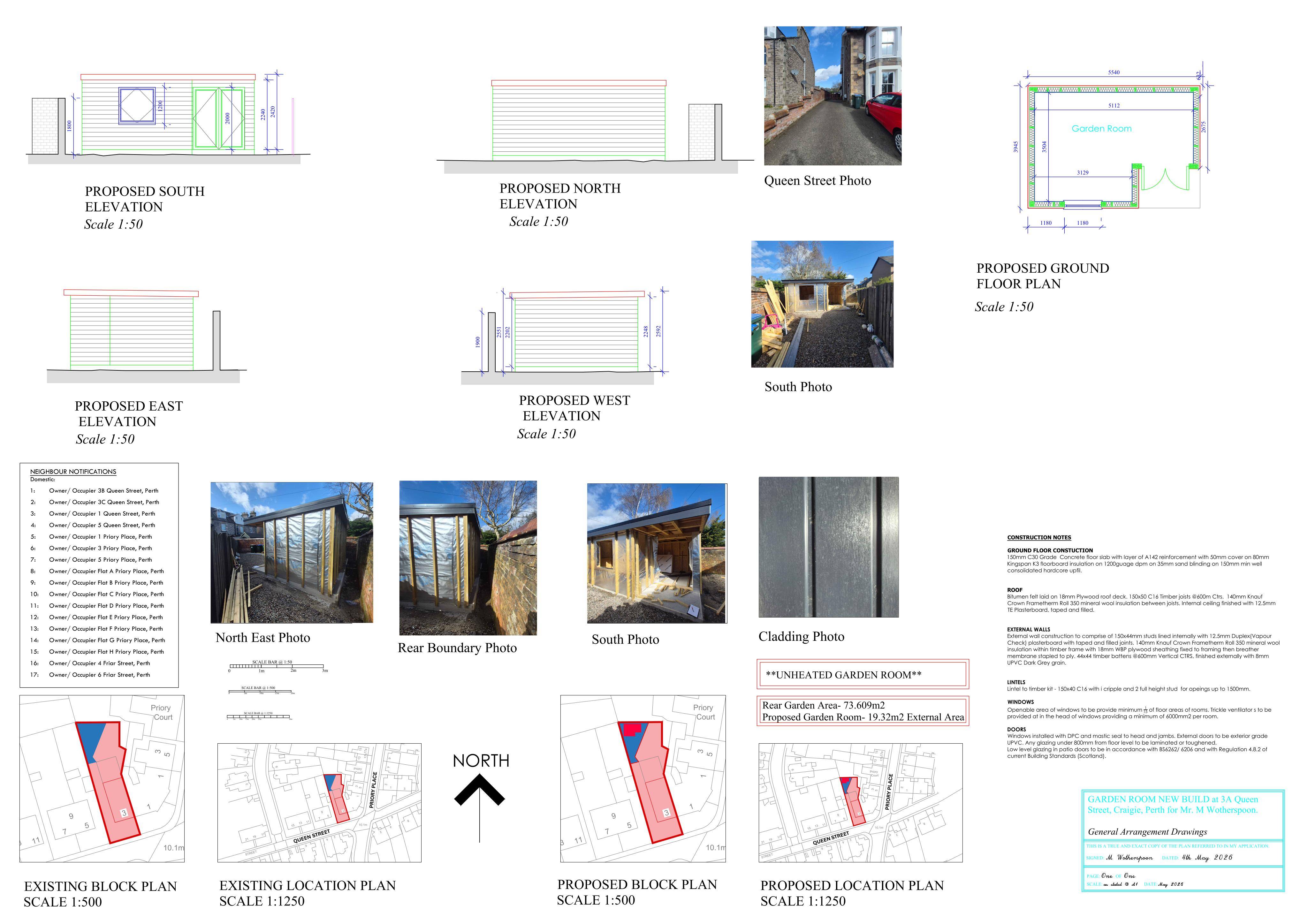
Task: Select 'GROUND FLOOR CONSTUCTION' heading
Action: click(1050, 551)
